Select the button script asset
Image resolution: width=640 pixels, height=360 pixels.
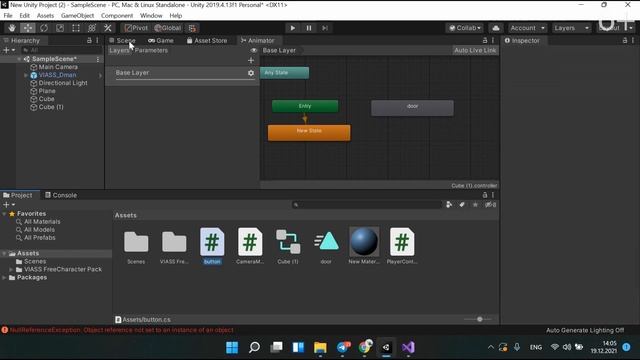pos(212,247)
